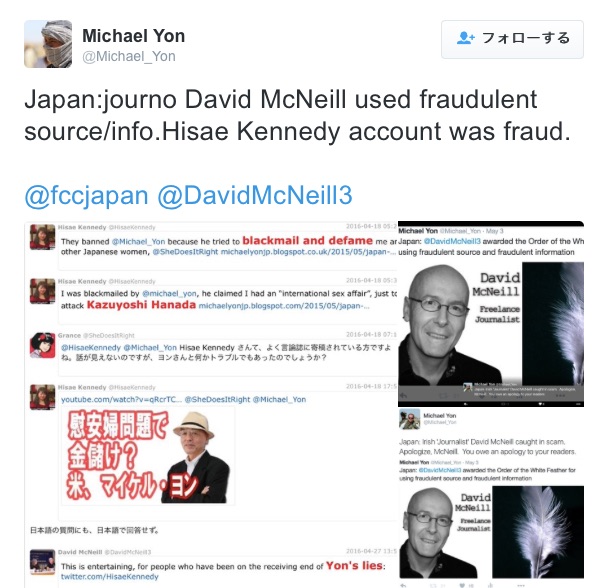Click the フォローする follow button

pos(512,39)
